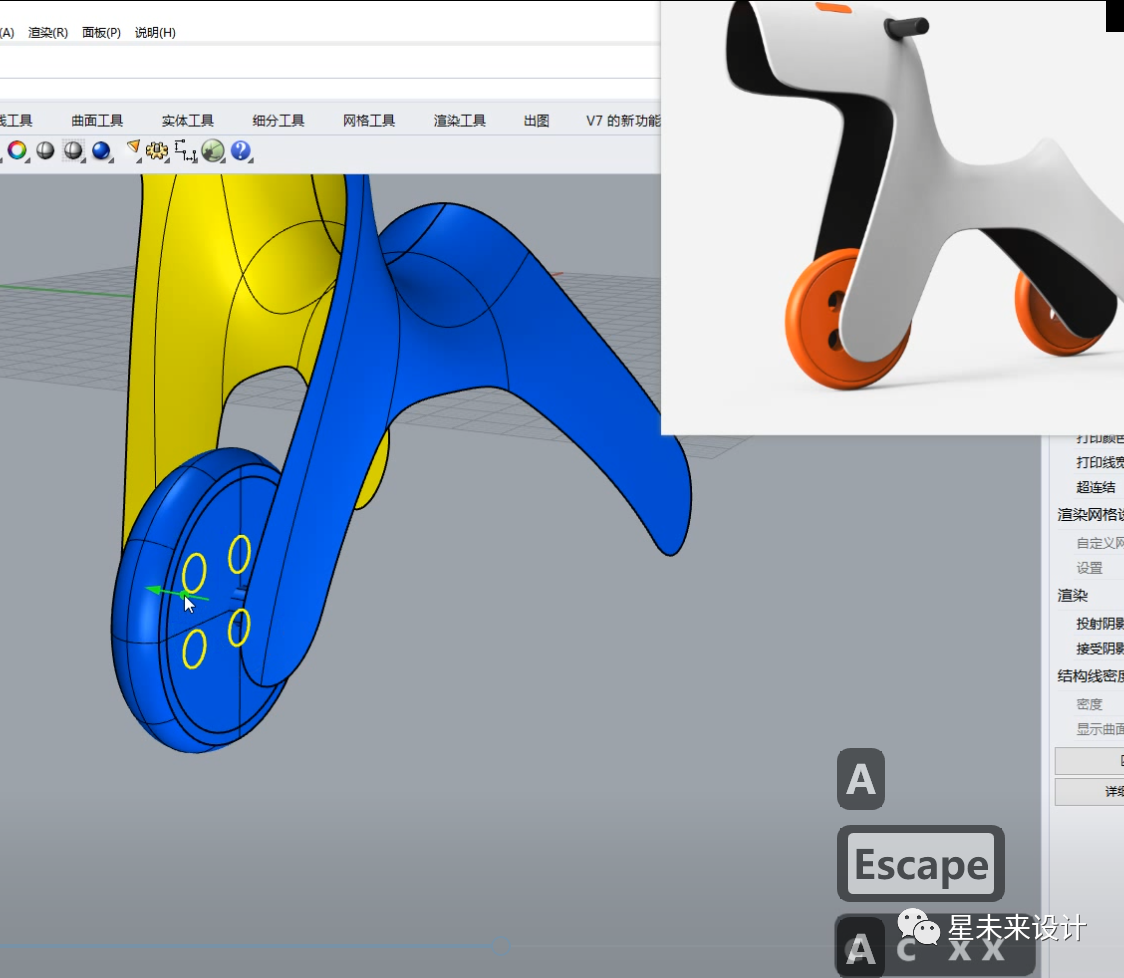Click the blue render sphere icon

coord(101,151)
